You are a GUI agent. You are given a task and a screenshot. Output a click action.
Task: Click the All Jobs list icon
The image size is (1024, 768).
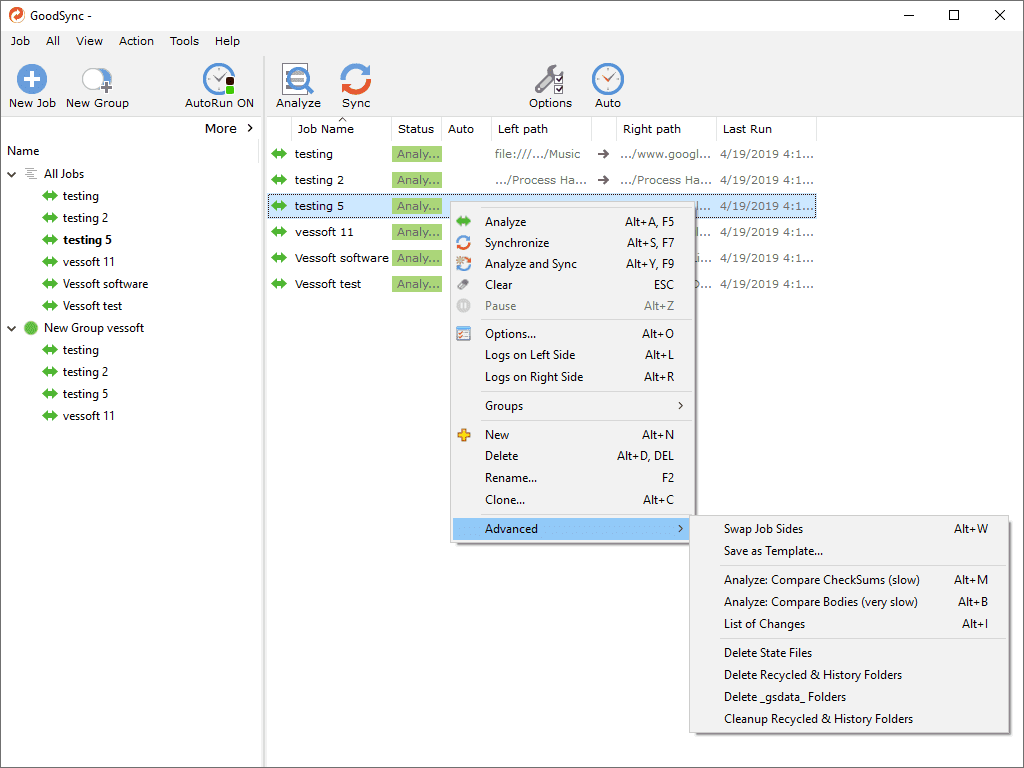point(31,174)
